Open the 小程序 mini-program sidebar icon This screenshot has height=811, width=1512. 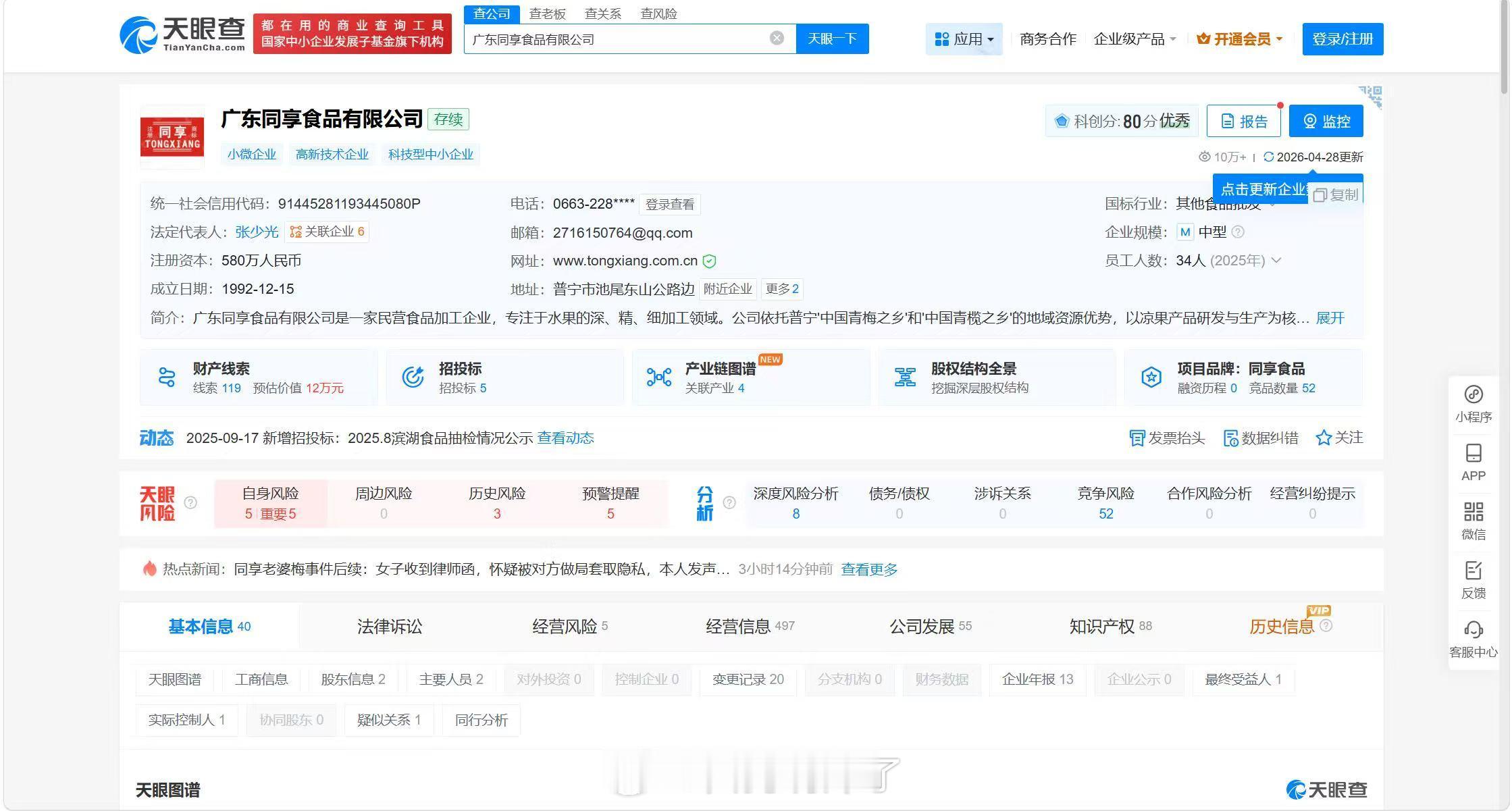pyautogui.click(x=1473, y=404)
